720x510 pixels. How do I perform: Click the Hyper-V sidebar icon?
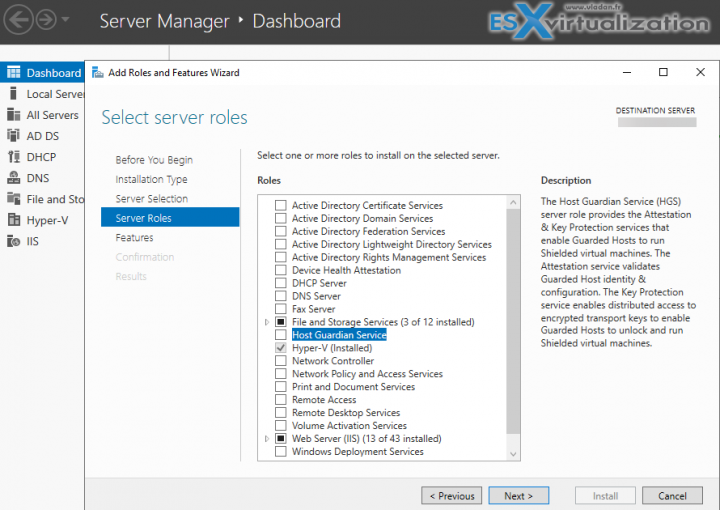(14, 220)
